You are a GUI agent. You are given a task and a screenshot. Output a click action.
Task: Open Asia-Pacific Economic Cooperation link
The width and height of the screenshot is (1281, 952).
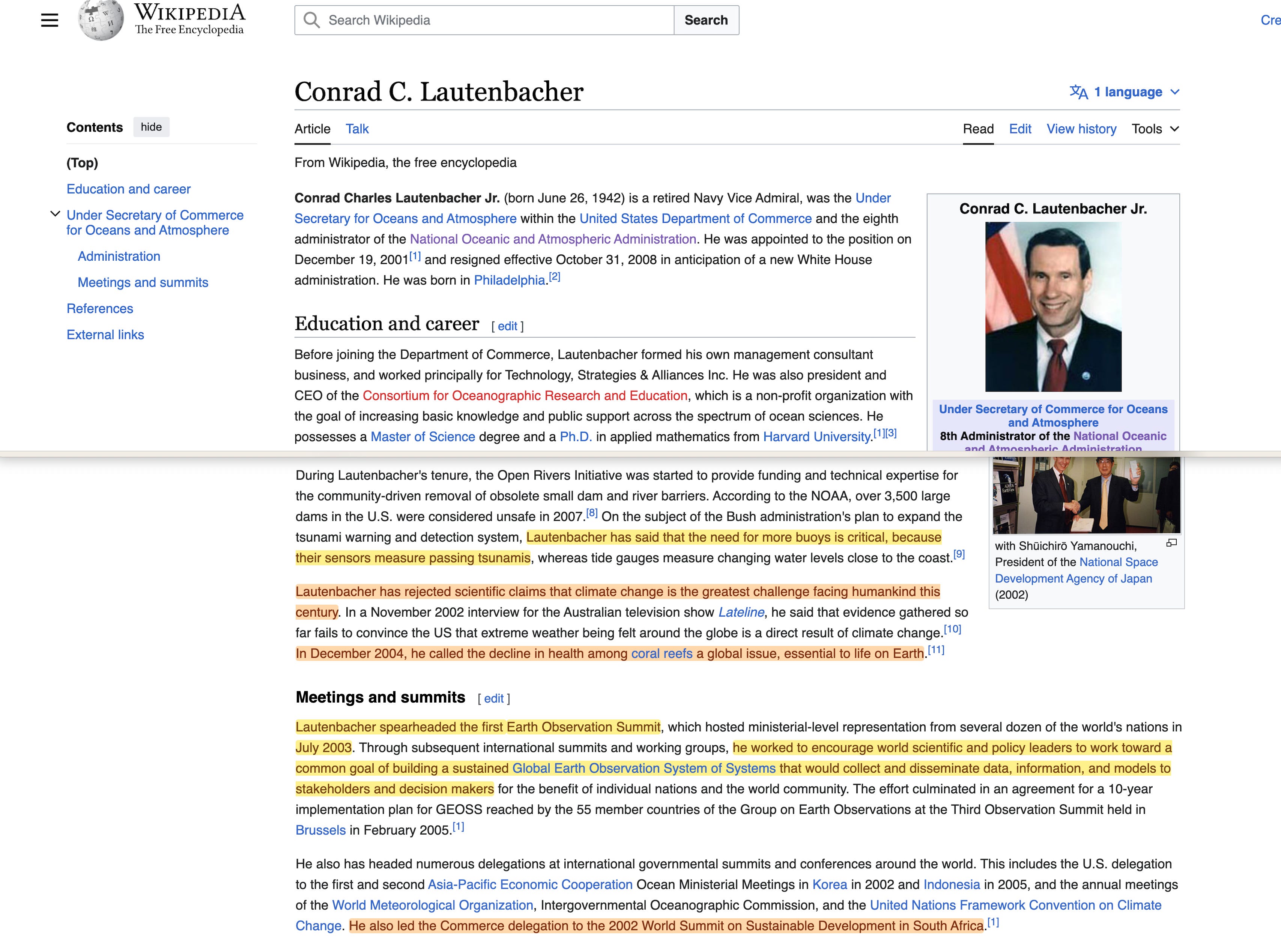point(531,885)
